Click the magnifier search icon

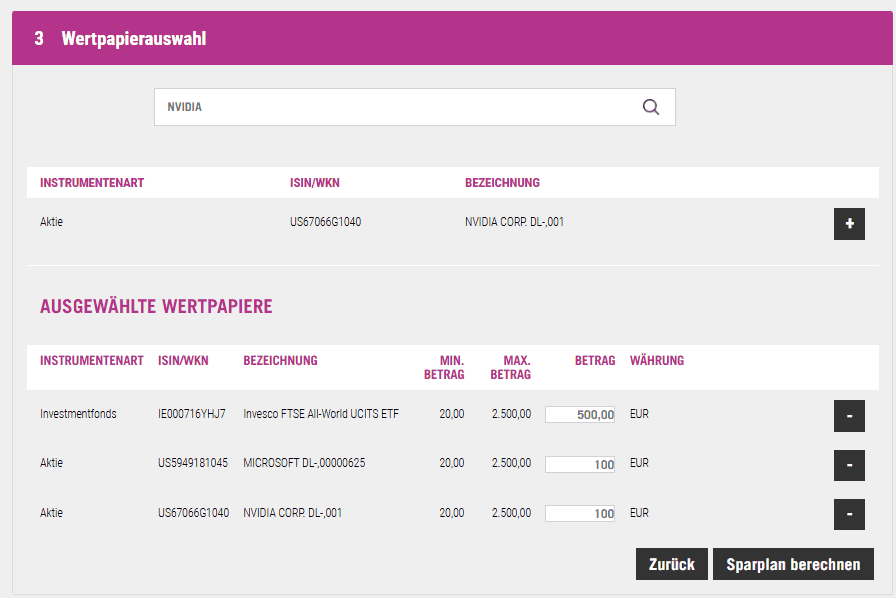coord(650,107)
